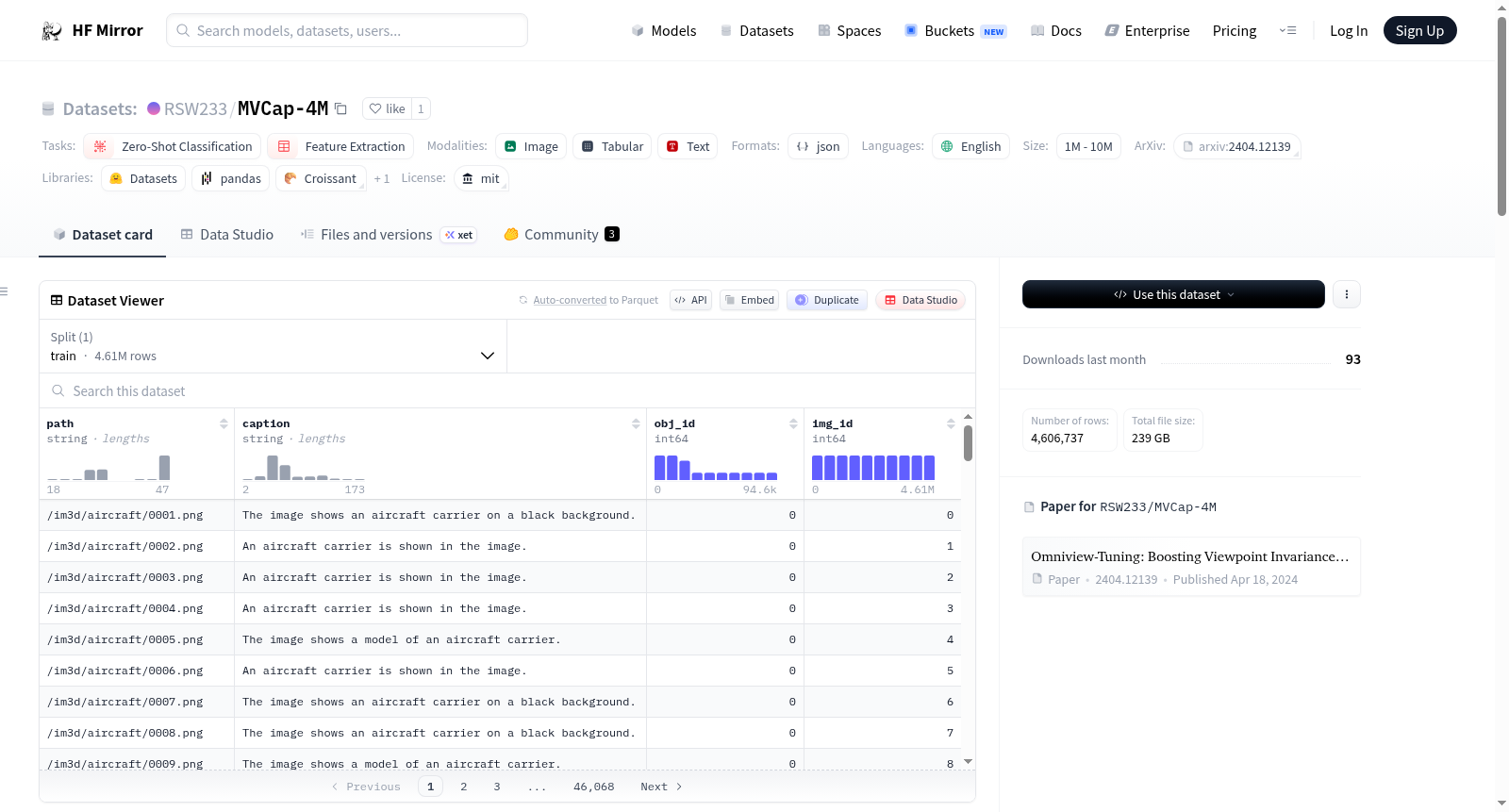This screenshot has width=1509, height=812.
Task: Sort the obj_id column
Action: tap(793, 424)
